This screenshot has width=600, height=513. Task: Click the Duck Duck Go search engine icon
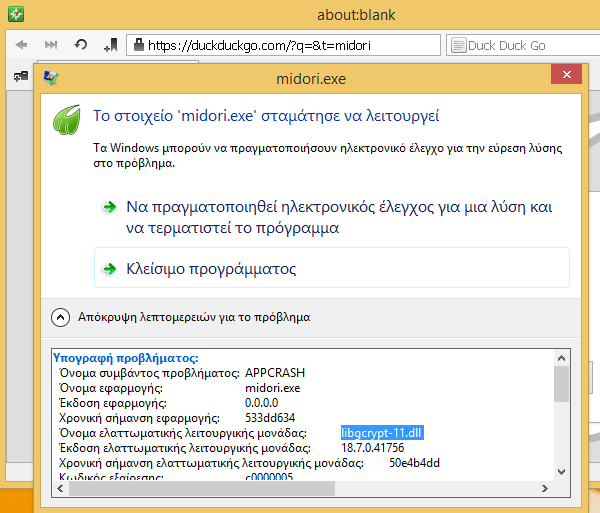point(458,45)
